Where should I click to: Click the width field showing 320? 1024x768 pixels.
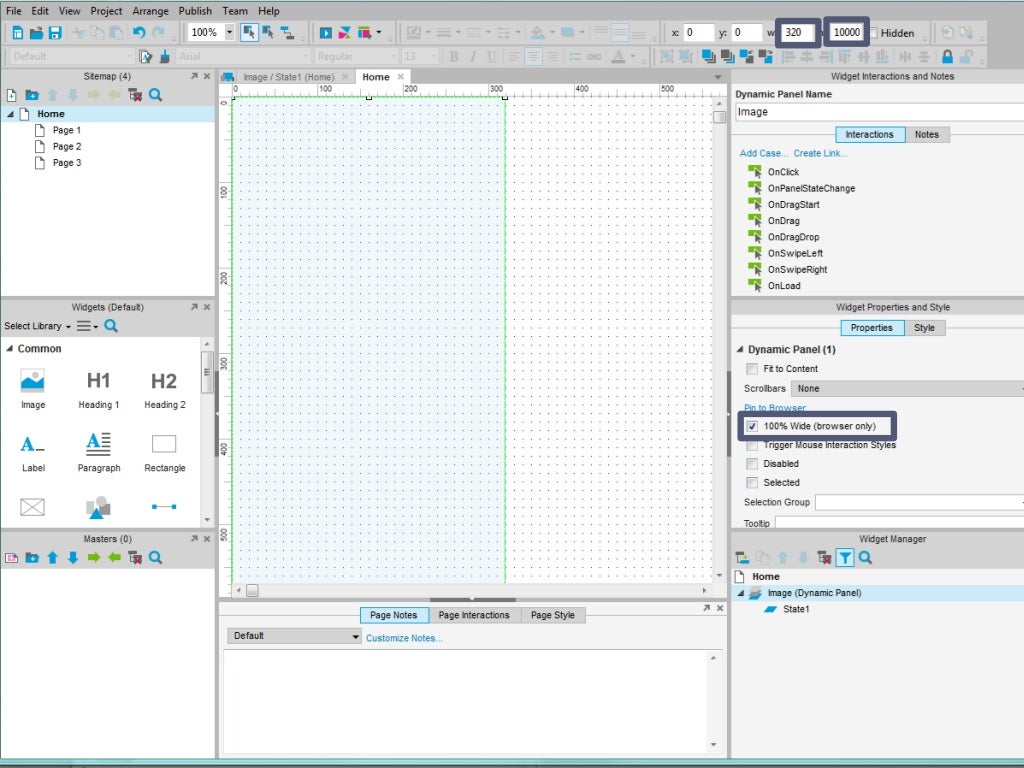click(x=797, y=32)
